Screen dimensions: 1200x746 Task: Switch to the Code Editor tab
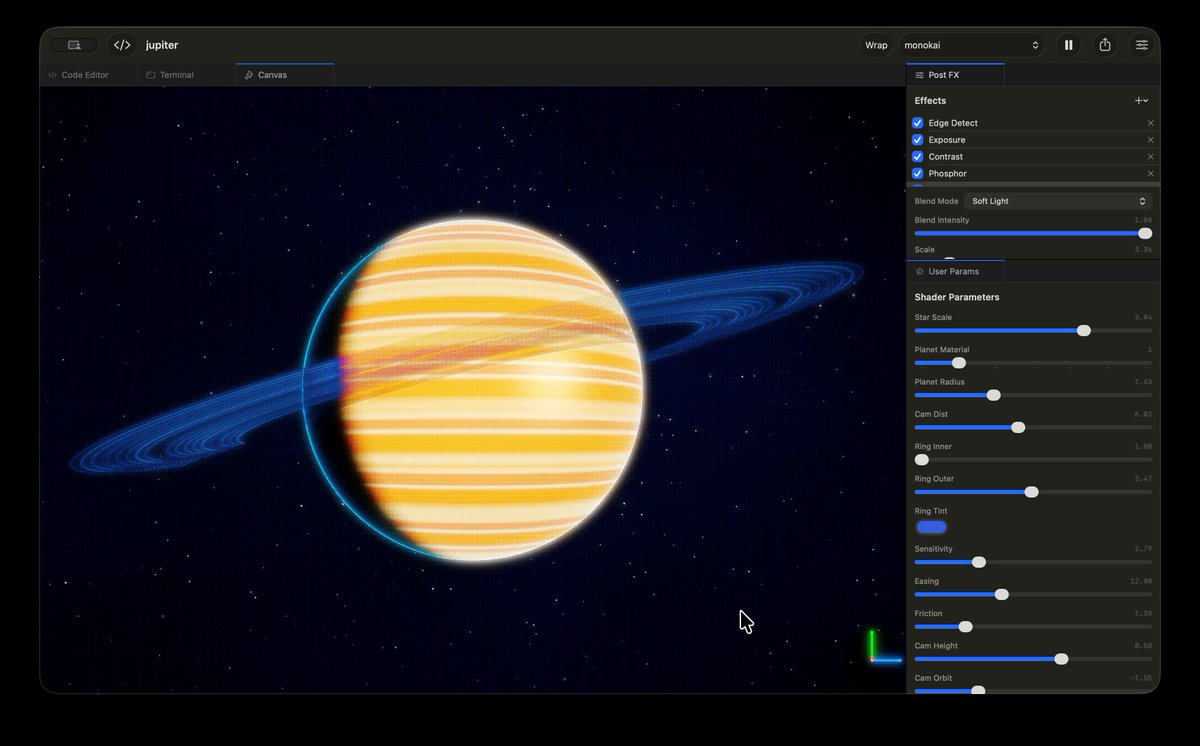[x=79, y=75]
